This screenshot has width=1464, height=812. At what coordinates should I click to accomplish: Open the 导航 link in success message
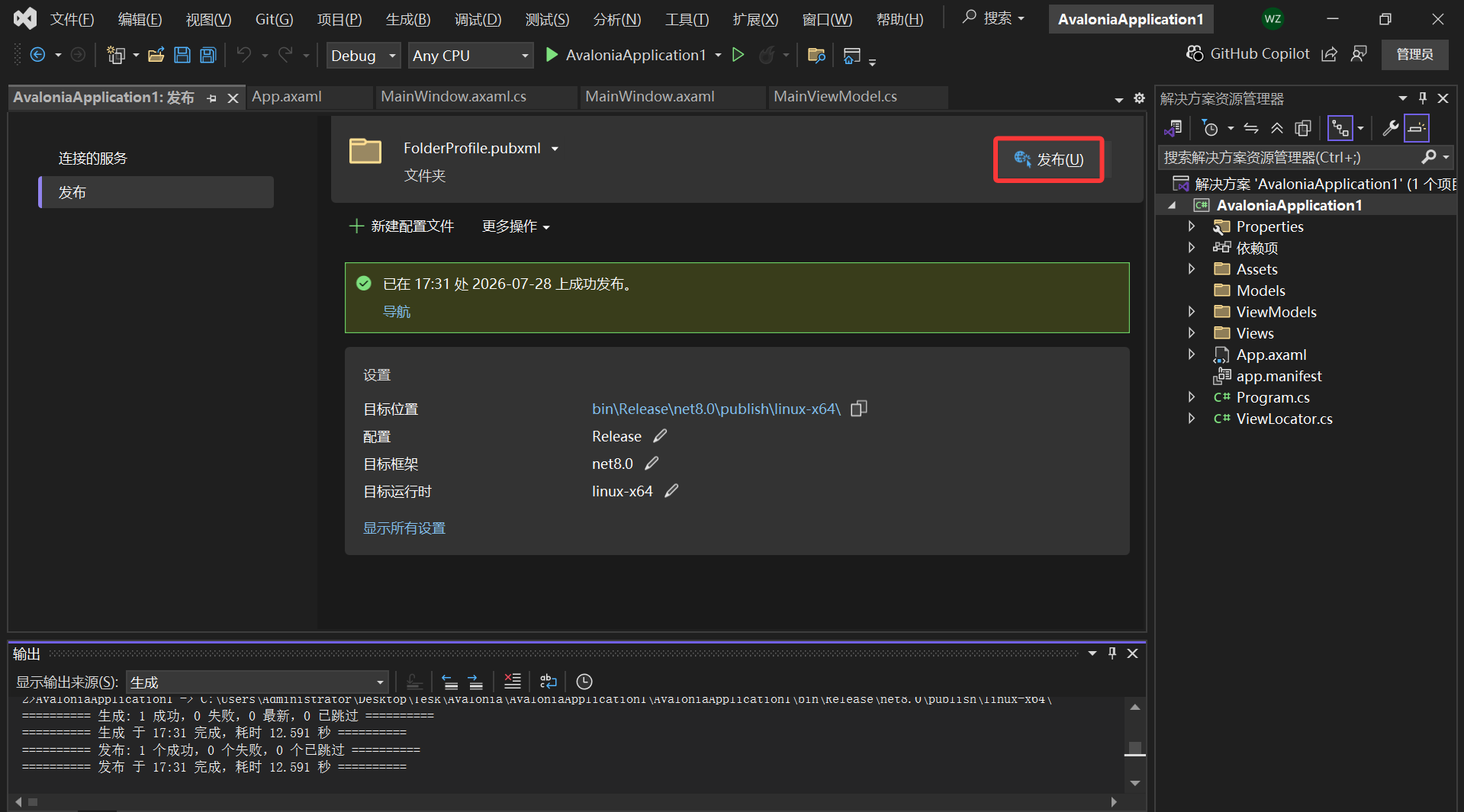(x=397, y=312)
